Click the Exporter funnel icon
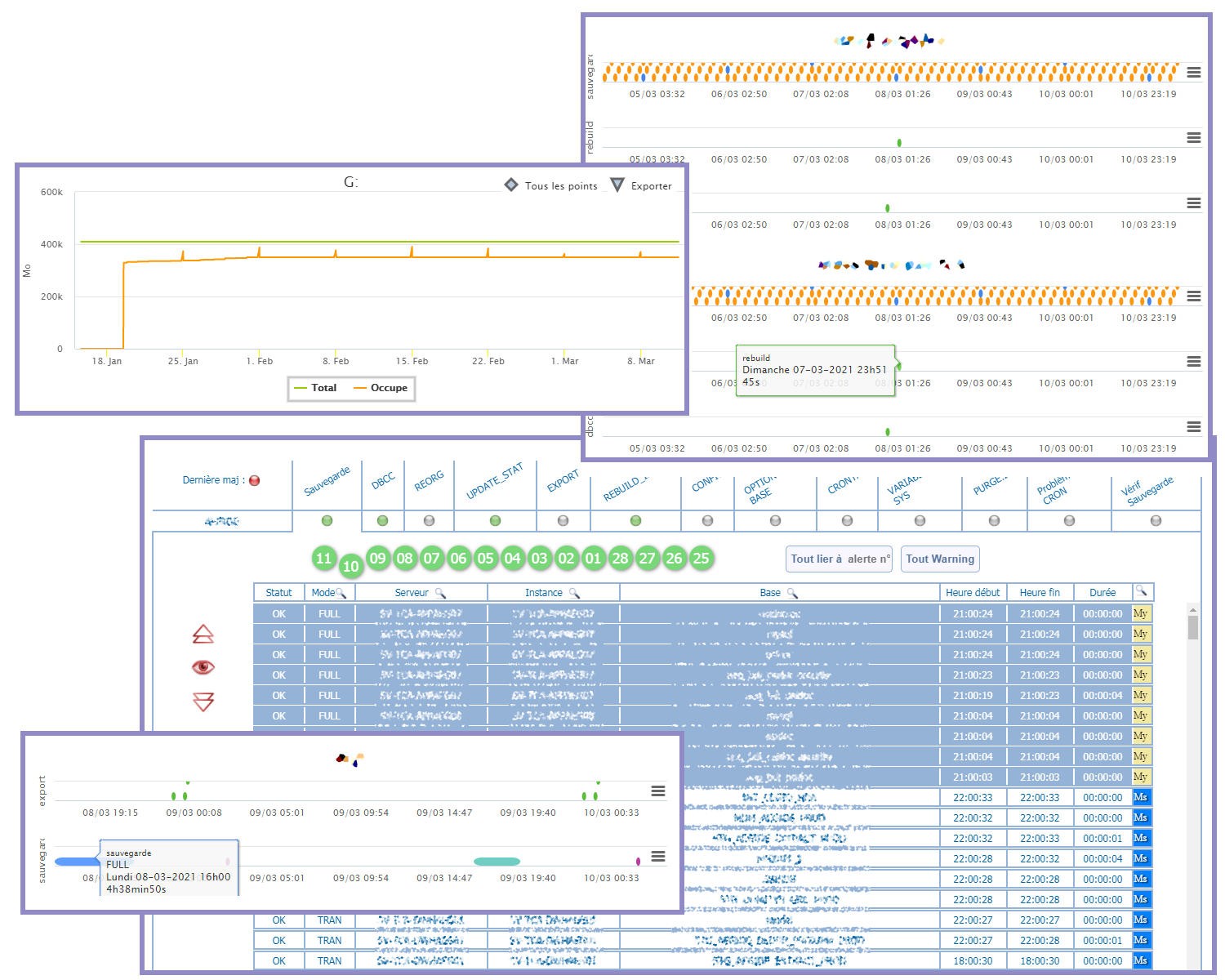Image resolution: width=1225 pixels, height=980 pixels. point(617,185)
